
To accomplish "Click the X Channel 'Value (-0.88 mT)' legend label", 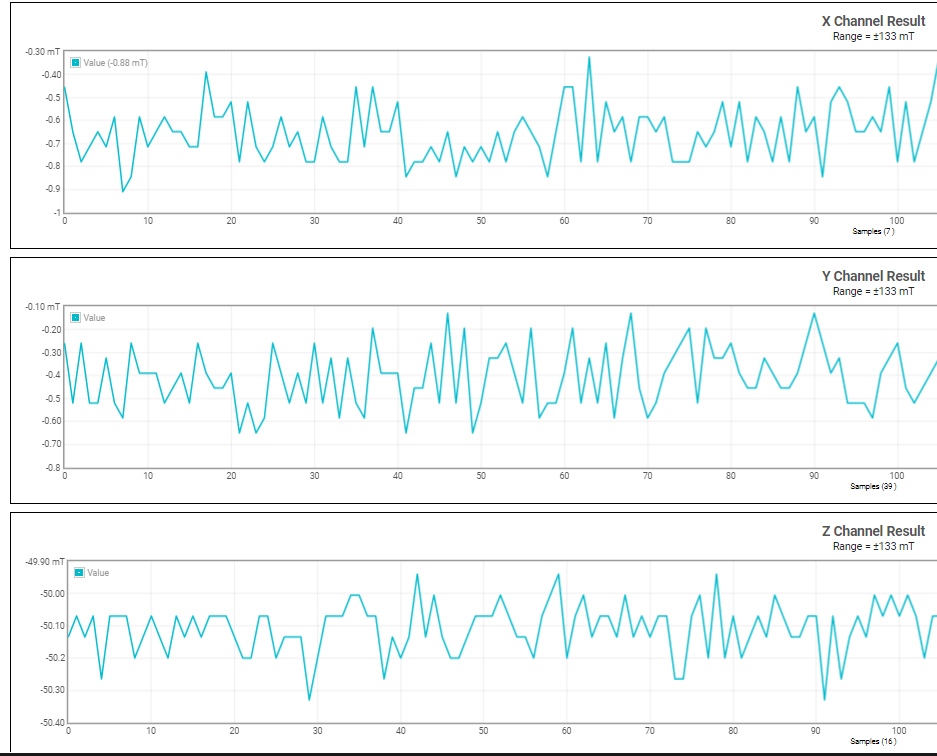I will 116,63.
